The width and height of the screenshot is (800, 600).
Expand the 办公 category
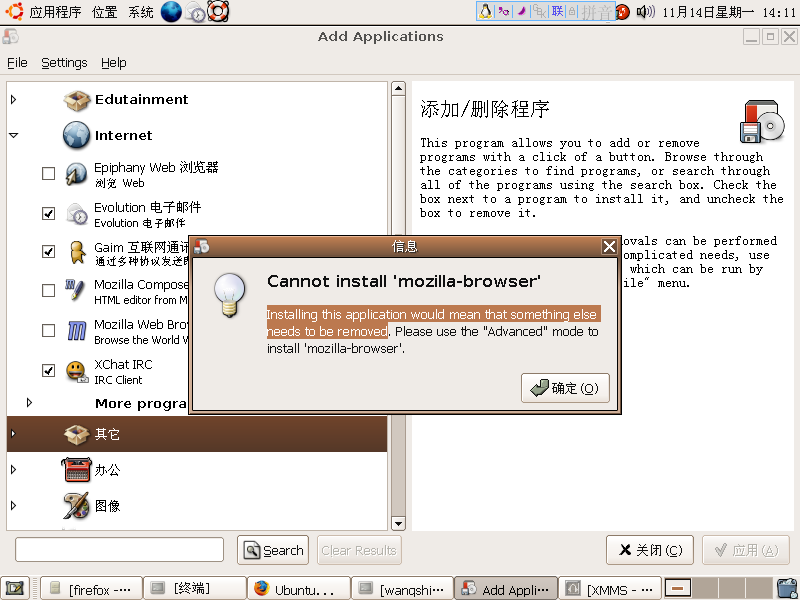14,469
